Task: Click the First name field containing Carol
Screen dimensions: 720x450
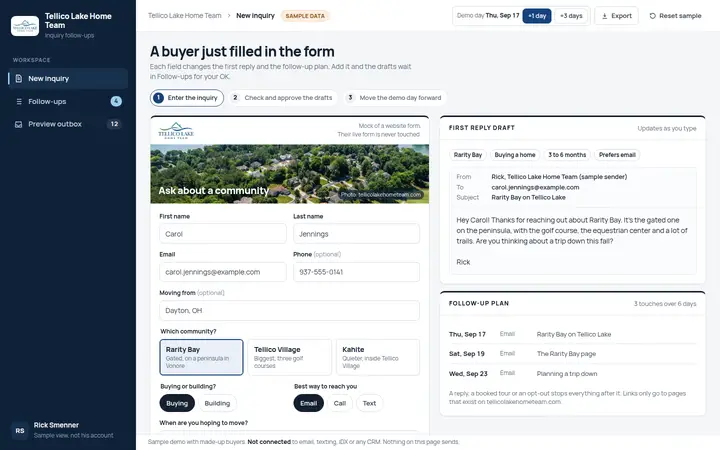Action: pos(223,234)
